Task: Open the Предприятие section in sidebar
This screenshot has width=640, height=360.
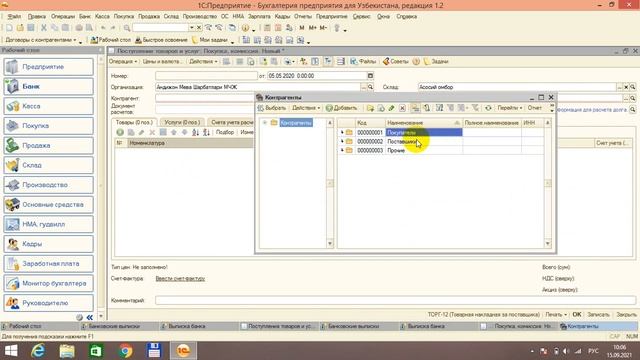Action: click(x=49, y=67)
